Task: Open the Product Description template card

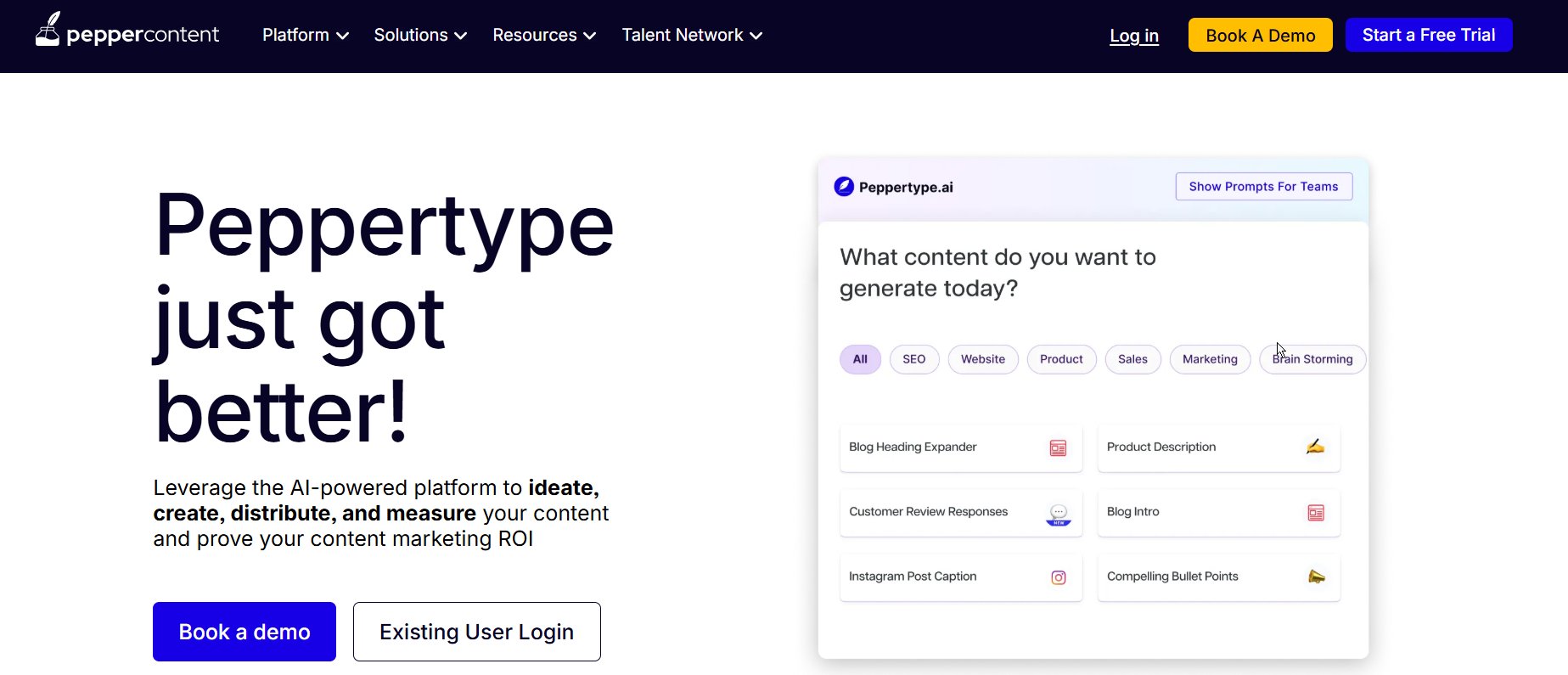Action: point(1219,447)
